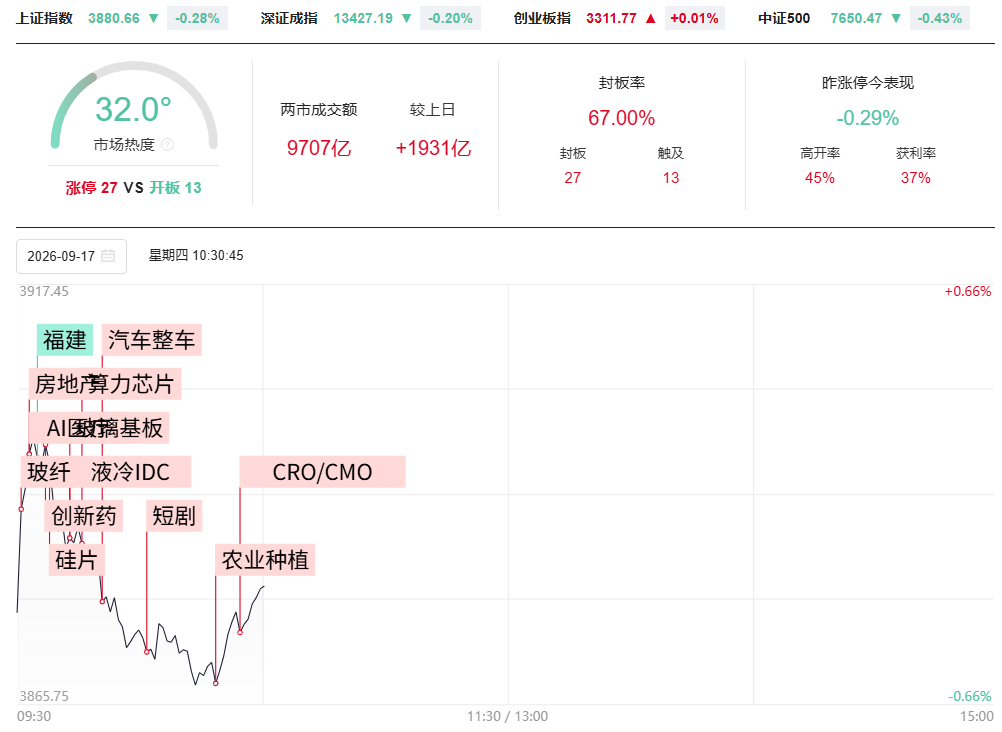This screenshot has width=1002, height=732.
Task: Click the CSI 500 down triangle
Action: tap(896, 19)
